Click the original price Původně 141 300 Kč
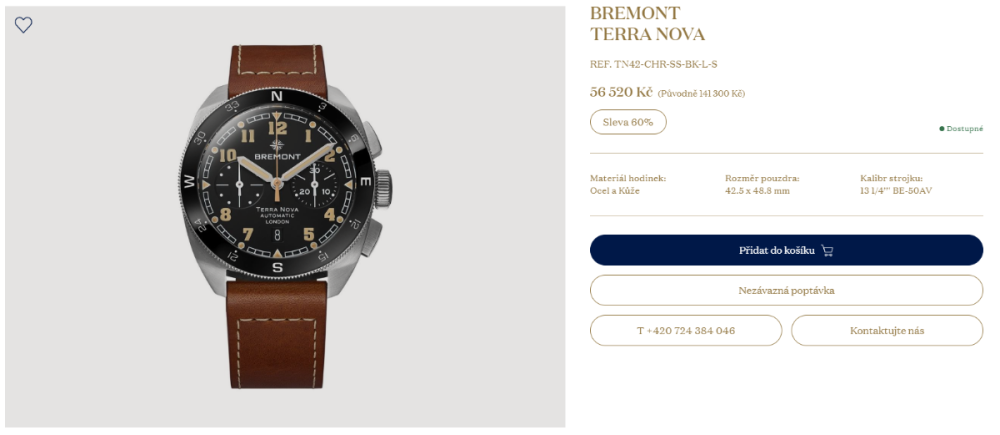The width and height of the screenshot is (1000, 435). click(x=702, y=93)
